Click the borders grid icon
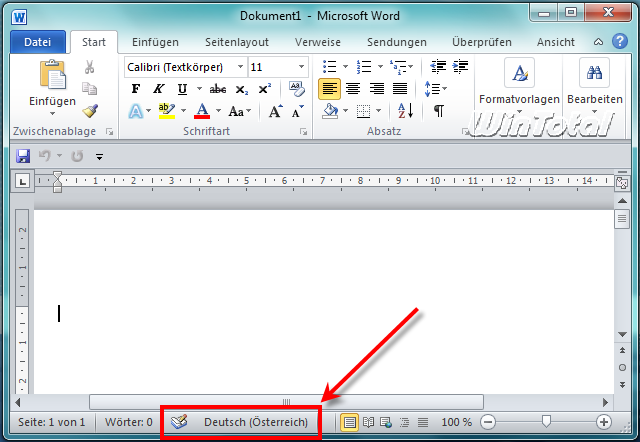Screen dimensions: 640x442 (x=363, y=111)
